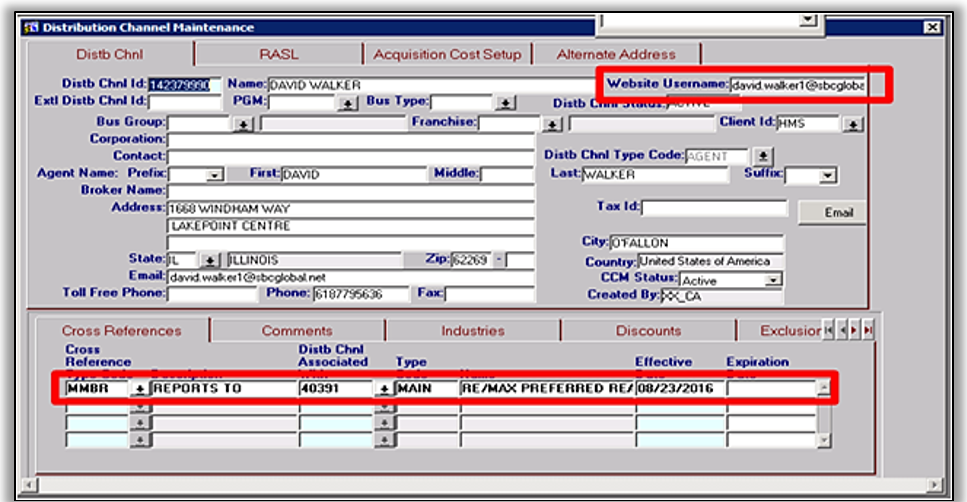
Task: Open the MMBR cross reference lookup button
Action: pos(140,389)
